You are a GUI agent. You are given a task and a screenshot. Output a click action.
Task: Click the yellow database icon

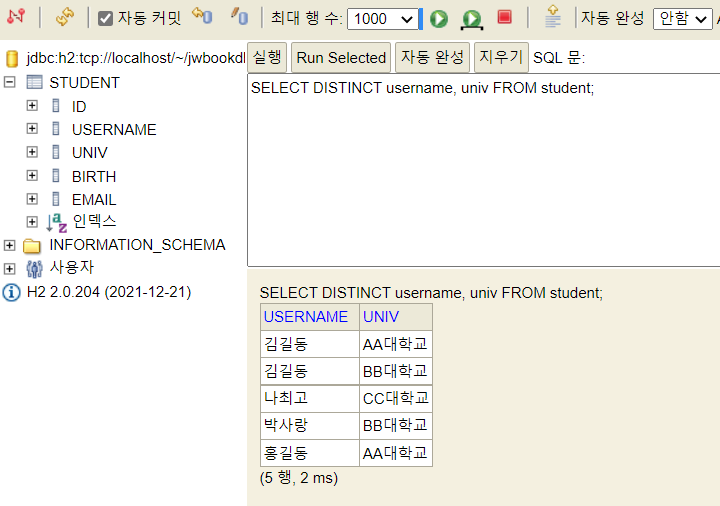click(x=12, y=58)
